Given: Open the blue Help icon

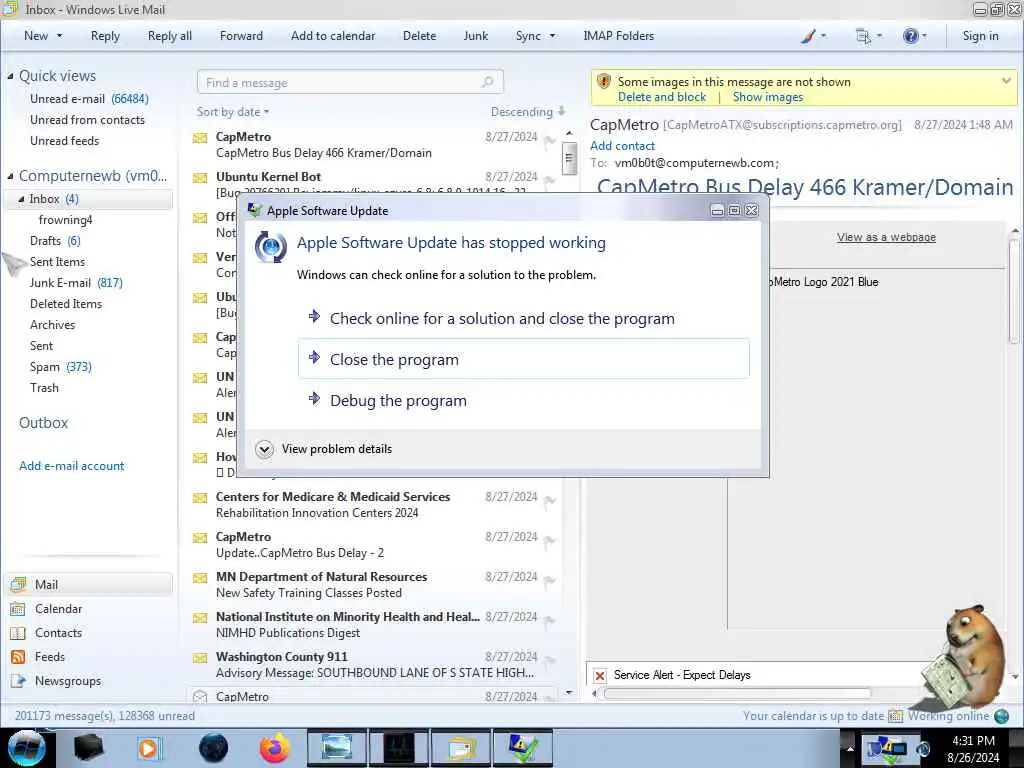Looking at the screenshot, I should (x=910, y=36).
